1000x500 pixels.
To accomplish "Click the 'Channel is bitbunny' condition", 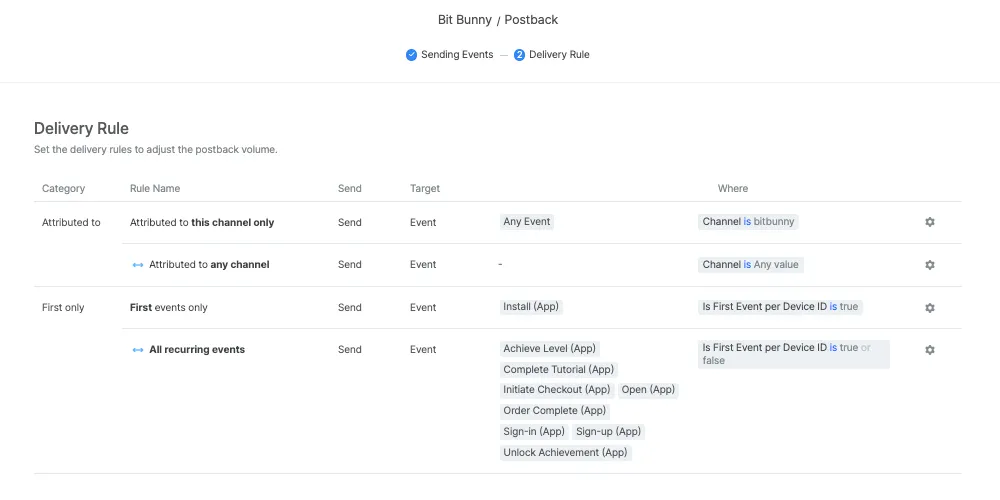I will coord(749,222).
